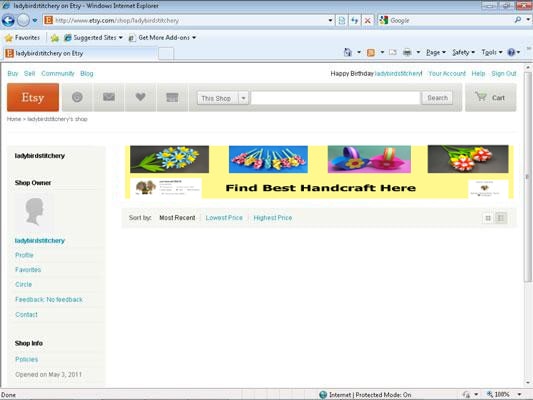Click the heart favorites icon
The width and height of the screenshot is (533, 400).
140,98
